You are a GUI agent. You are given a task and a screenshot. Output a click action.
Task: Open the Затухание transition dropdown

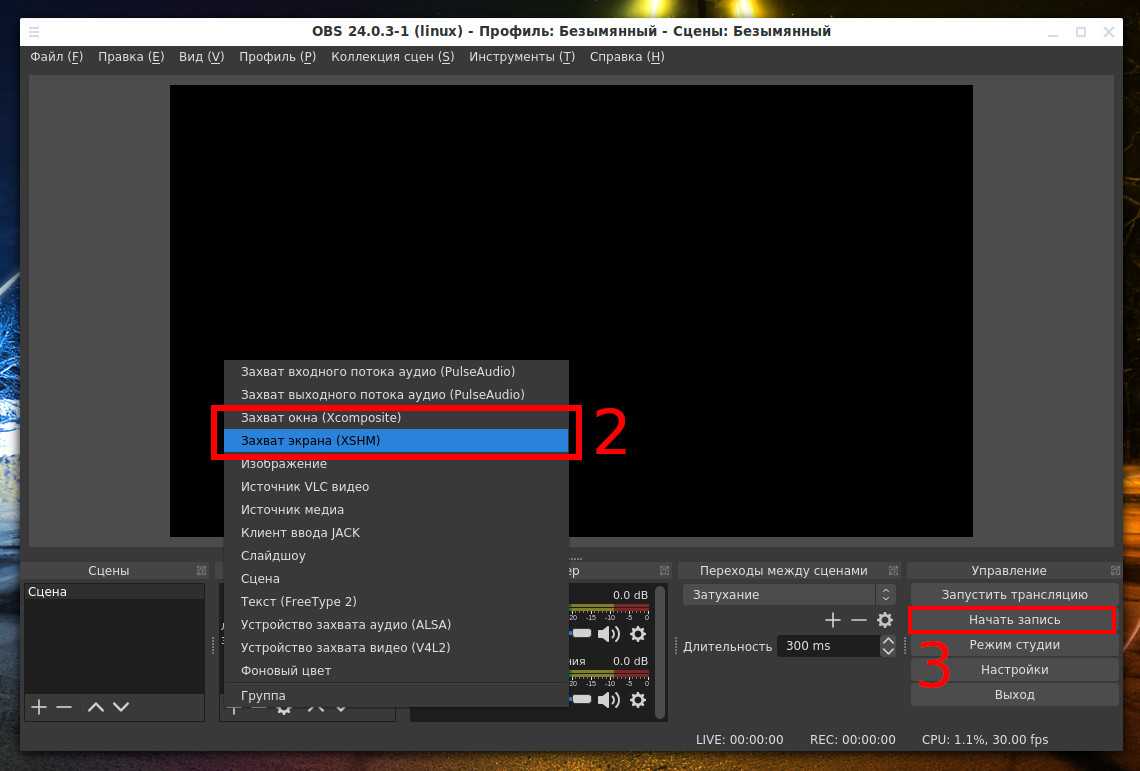pos(788,595)
